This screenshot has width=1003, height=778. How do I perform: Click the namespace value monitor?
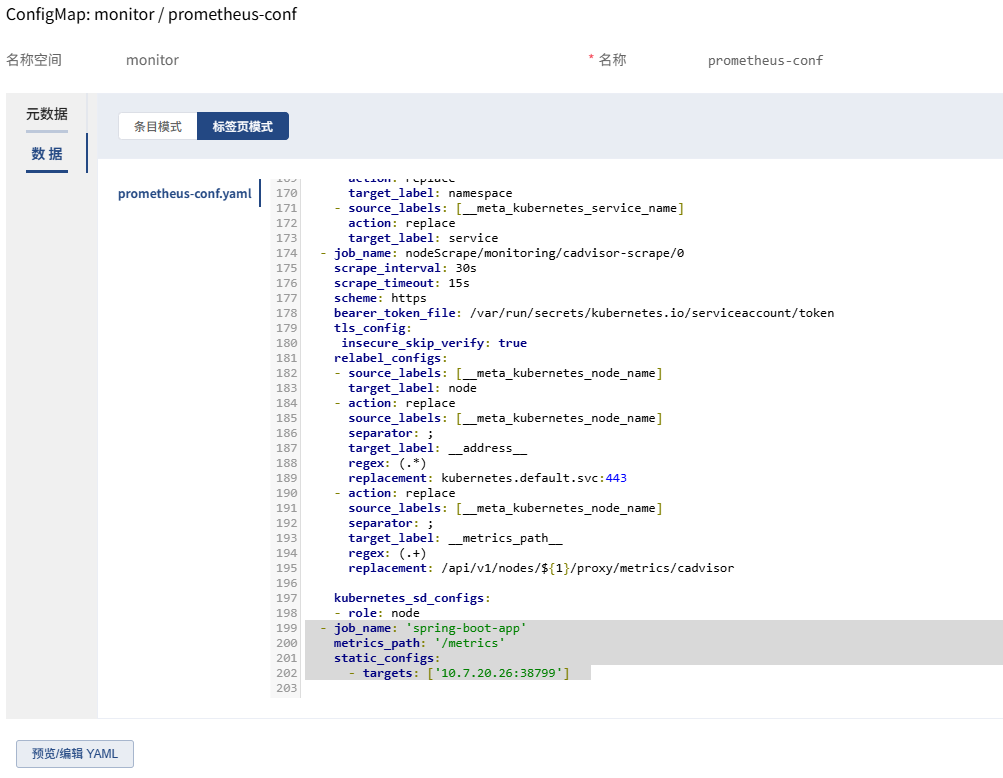pos(152,60)
